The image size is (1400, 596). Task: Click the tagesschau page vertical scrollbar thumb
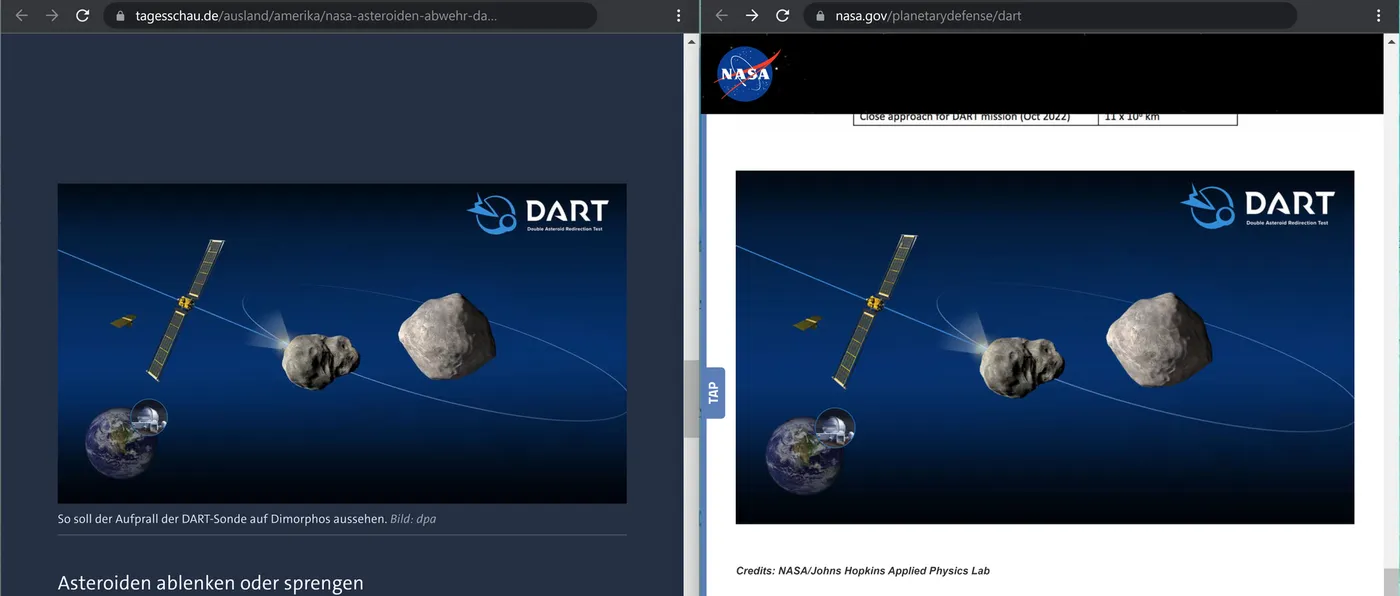coord(691,398)
